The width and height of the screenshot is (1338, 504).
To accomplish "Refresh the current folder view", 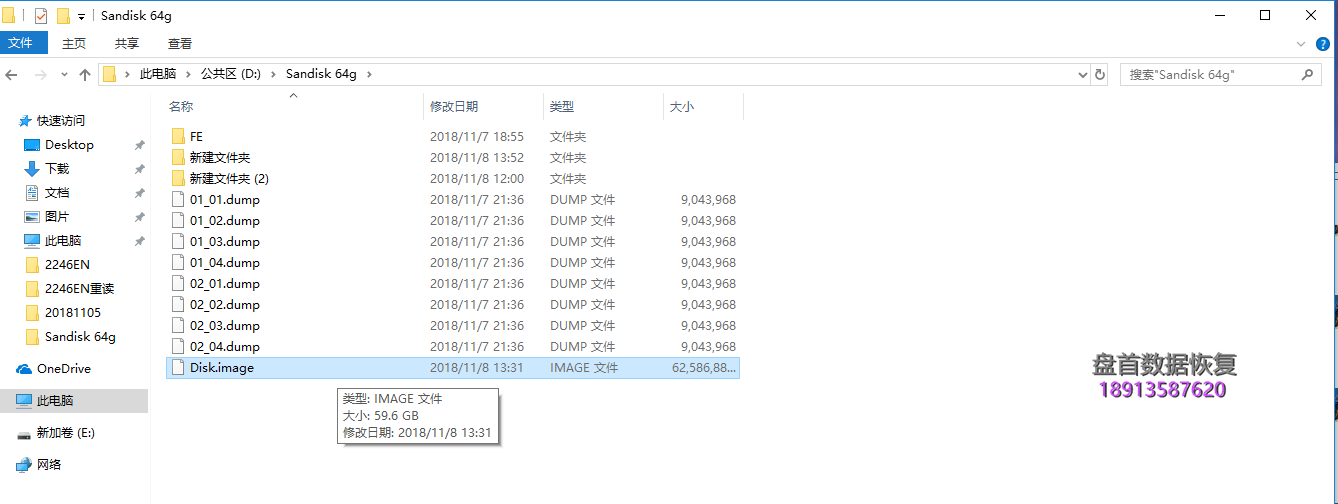I will click(1100, 75).
